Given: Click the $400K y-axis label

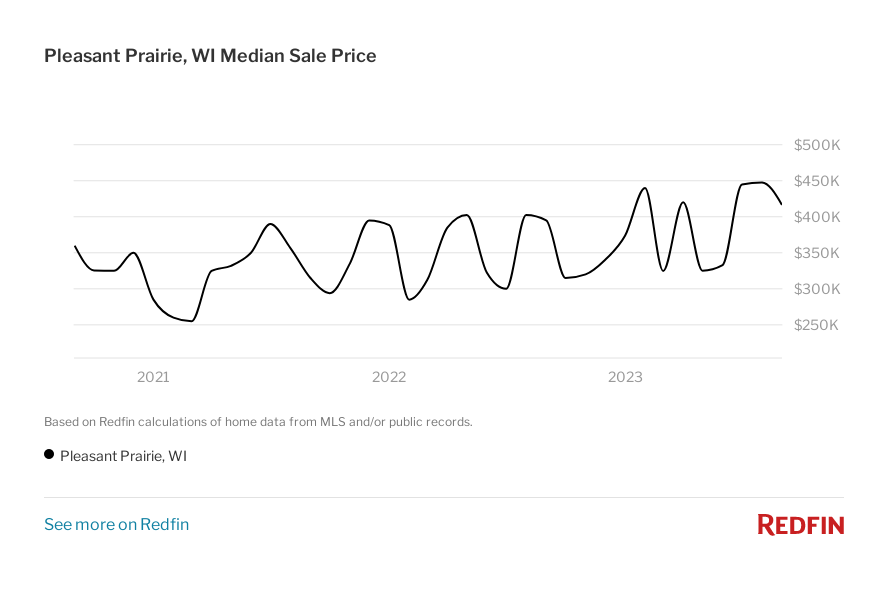Looking at the screenshot, I should point(817,217).
